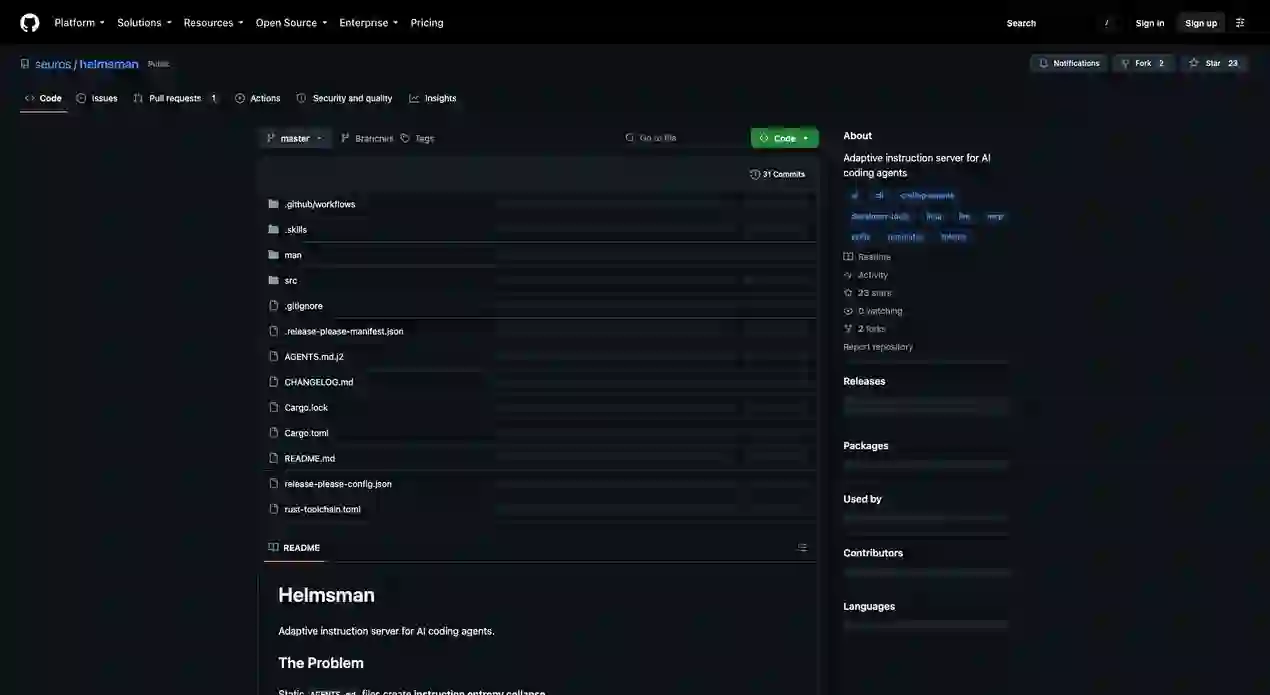Open the README outline icon

click(x=802, y=548)
